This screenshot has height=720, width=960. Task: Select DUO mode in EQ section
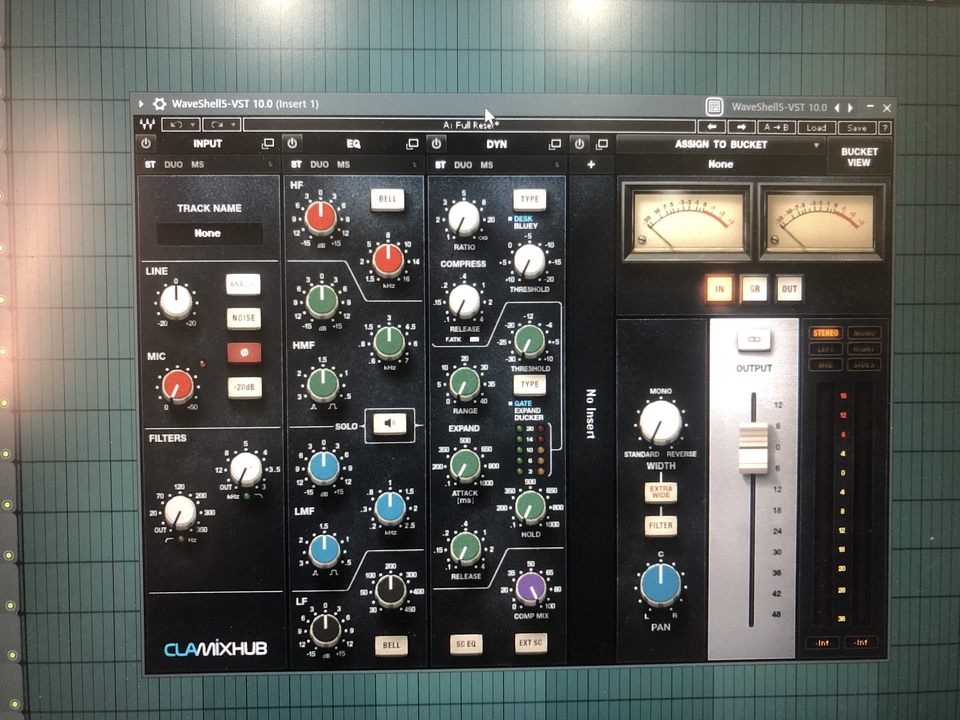[x=320, y=164]
